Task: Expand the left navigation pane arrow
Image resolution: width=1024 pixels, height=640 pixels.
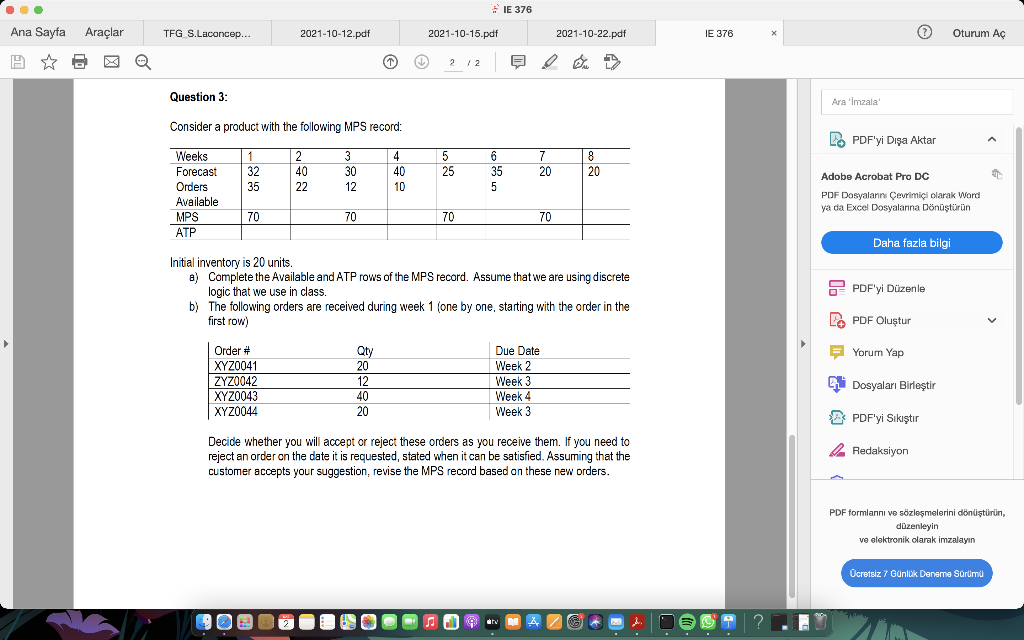Action: click(6, 344)
